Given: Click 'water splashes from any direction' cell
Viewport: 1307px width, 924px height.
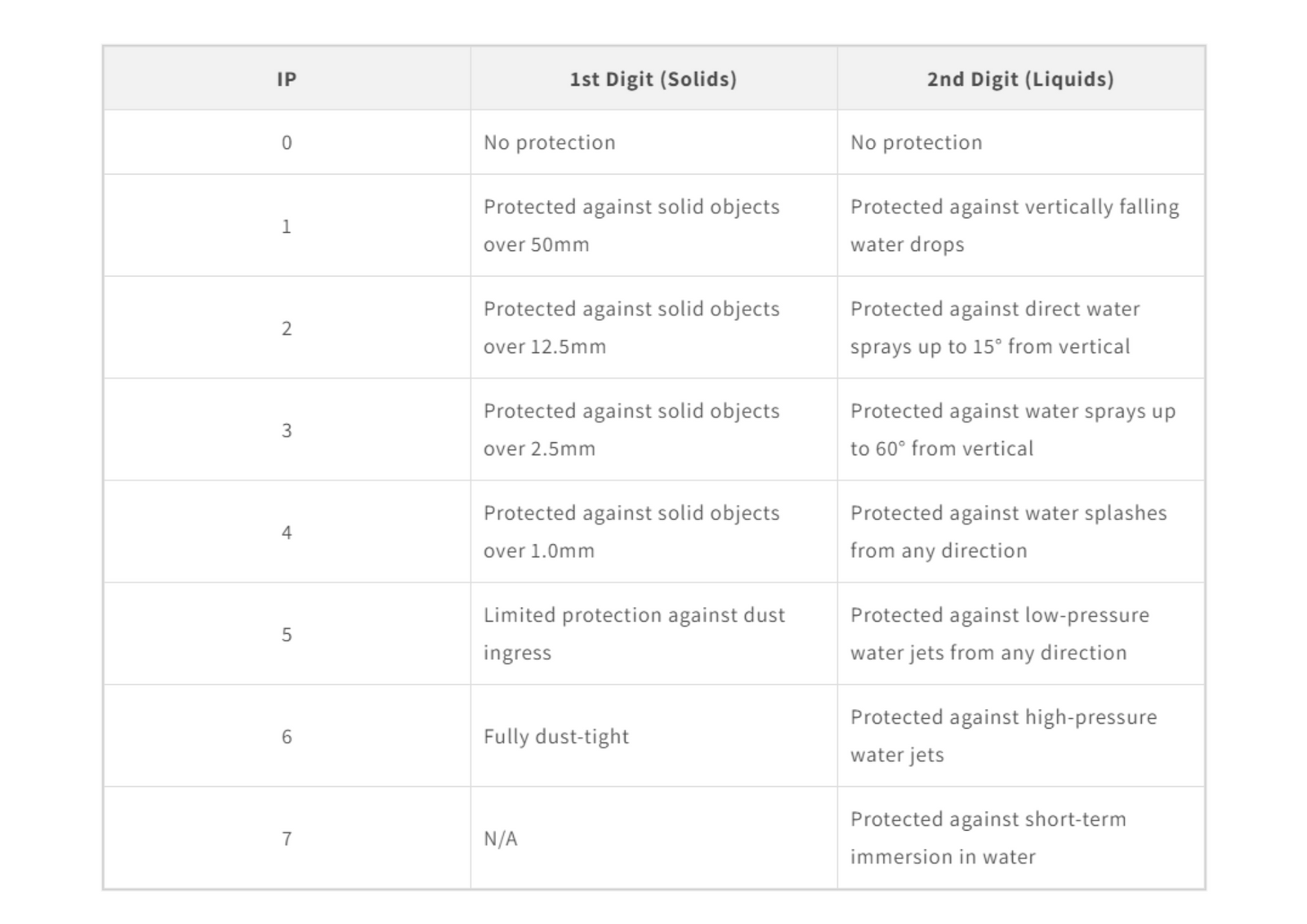Looking at the screenshot, I should (x=1008, y=532).
